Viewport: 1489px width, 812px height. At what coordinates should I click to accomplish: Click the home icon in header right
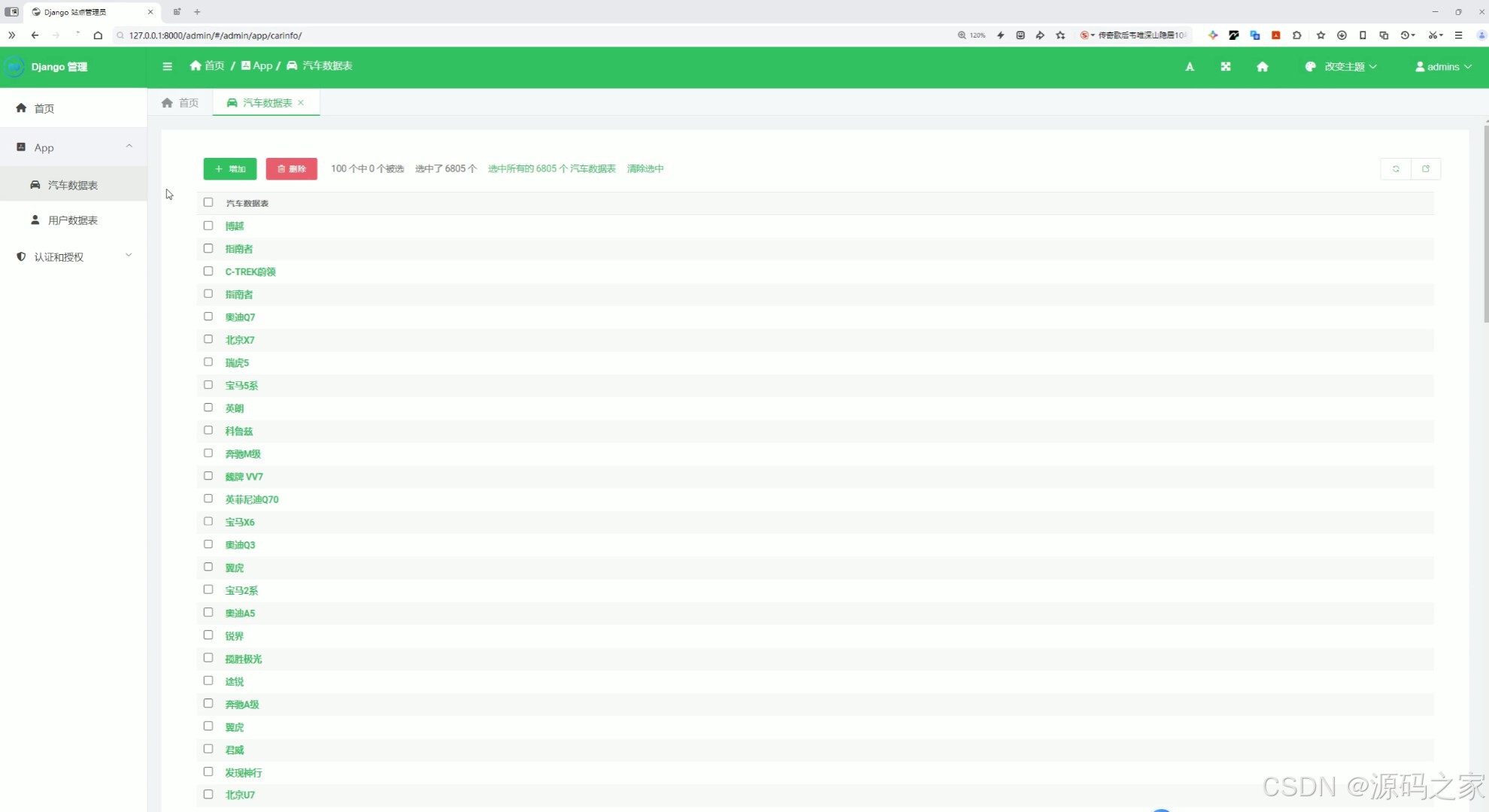[1263, 67]
